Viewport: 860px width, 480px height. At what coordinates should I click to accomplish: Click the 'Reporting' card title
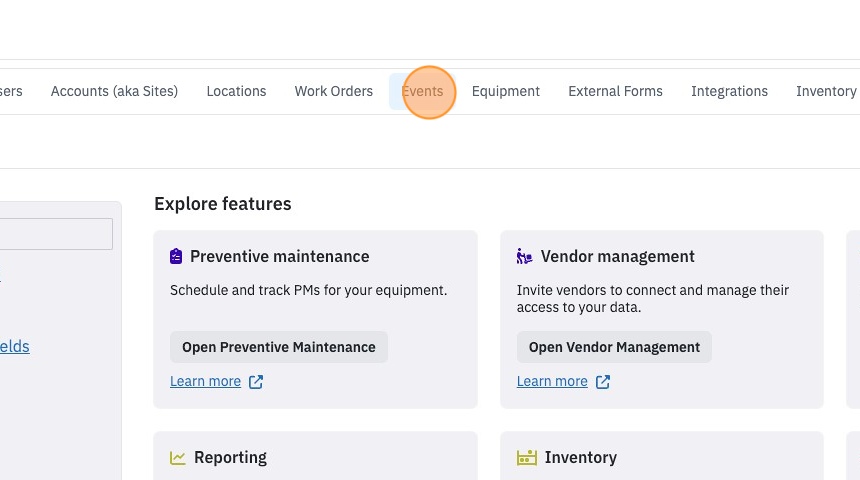[230, 458]
